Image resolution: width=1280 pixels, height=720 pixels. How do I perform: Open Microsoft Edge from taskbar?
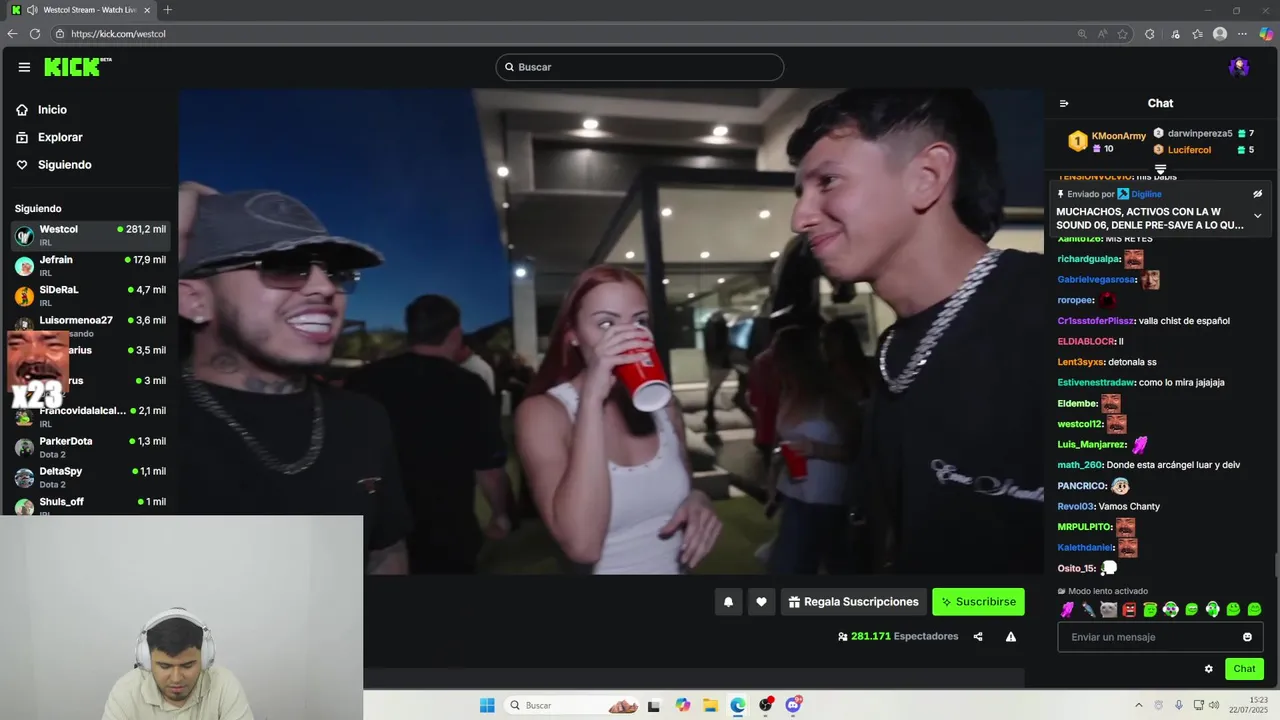738,705
